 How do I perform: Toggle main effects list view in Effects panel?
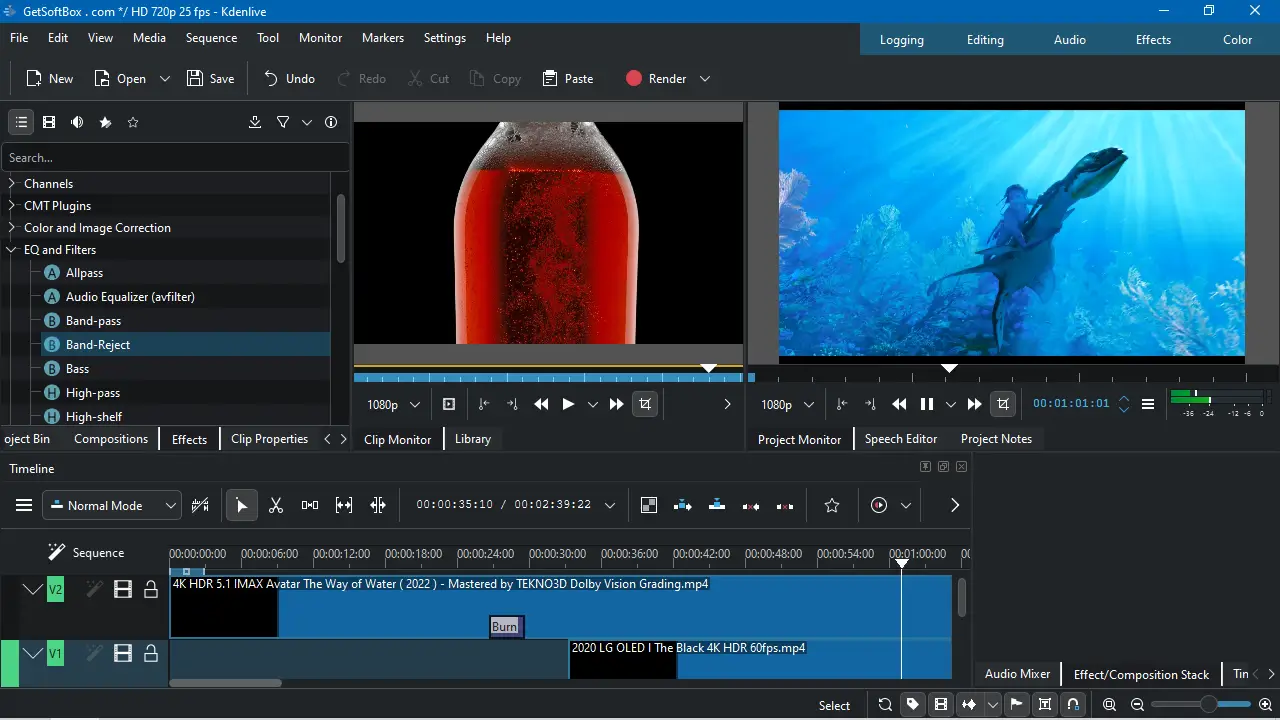21,122
